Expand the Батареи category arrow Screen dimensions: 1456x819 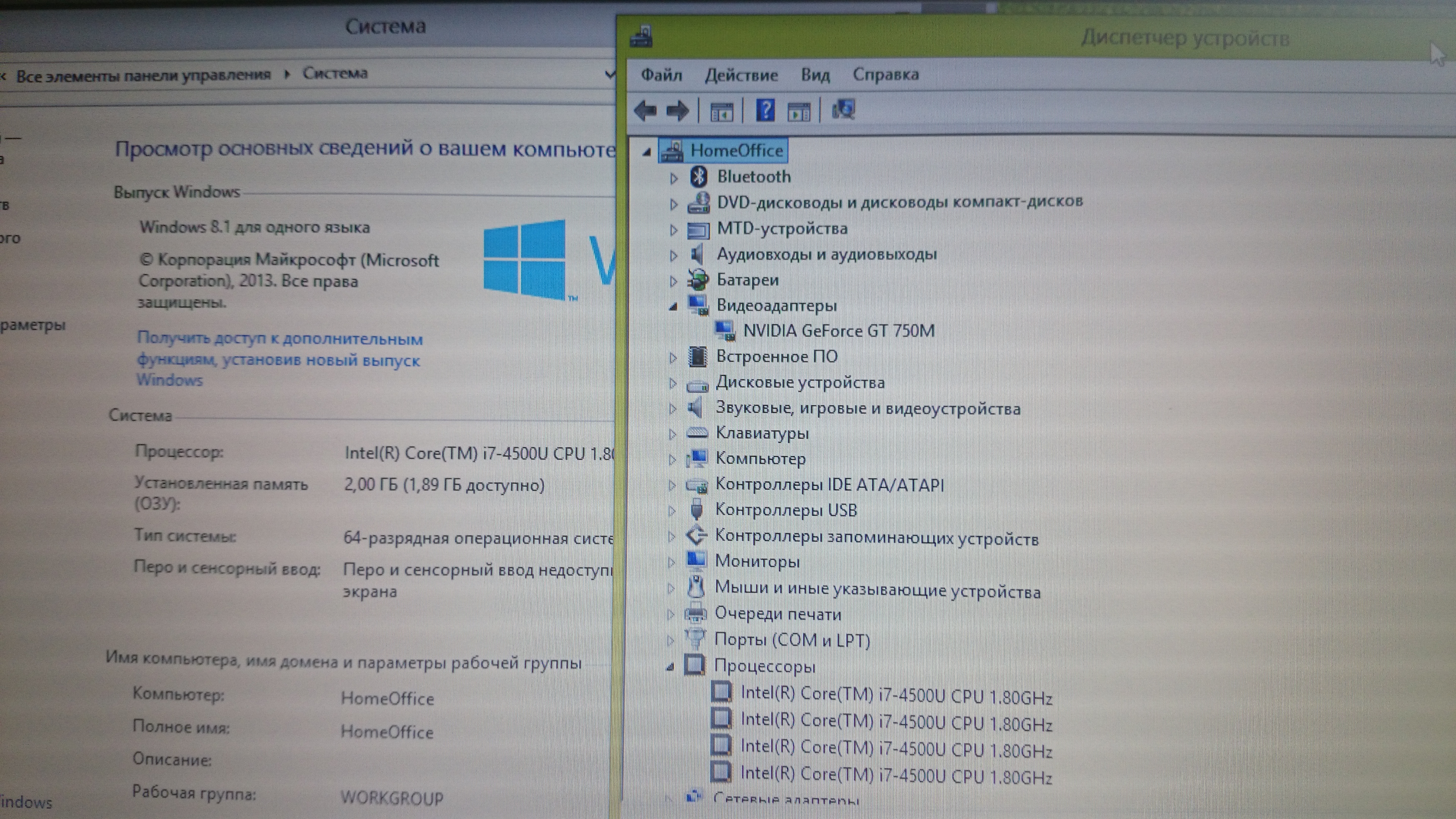(x=673, y=281)
